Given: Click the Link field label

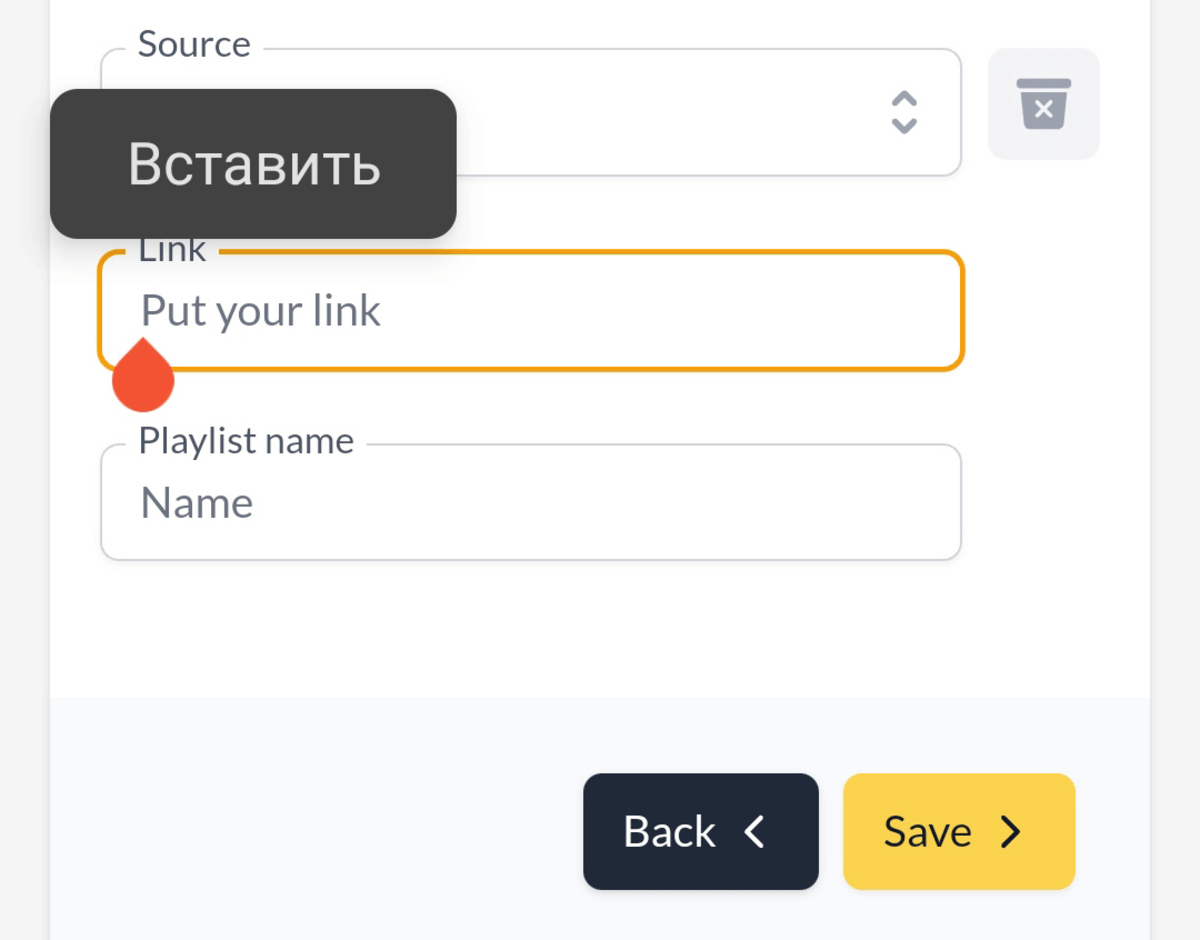Looking at the screenshot, I should 172,249.
